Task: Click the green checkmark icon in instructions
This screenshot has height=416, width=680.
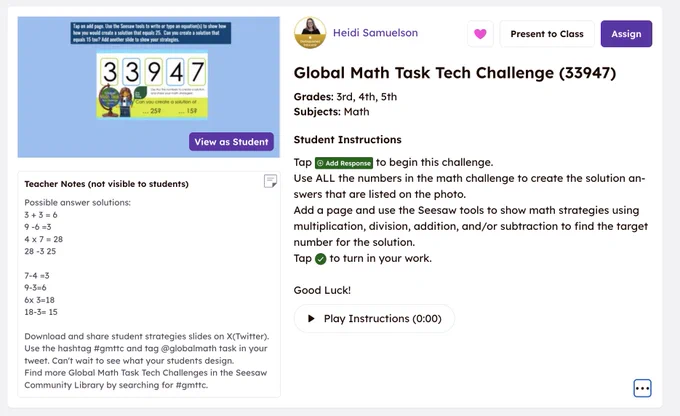Action: [320, 259]
